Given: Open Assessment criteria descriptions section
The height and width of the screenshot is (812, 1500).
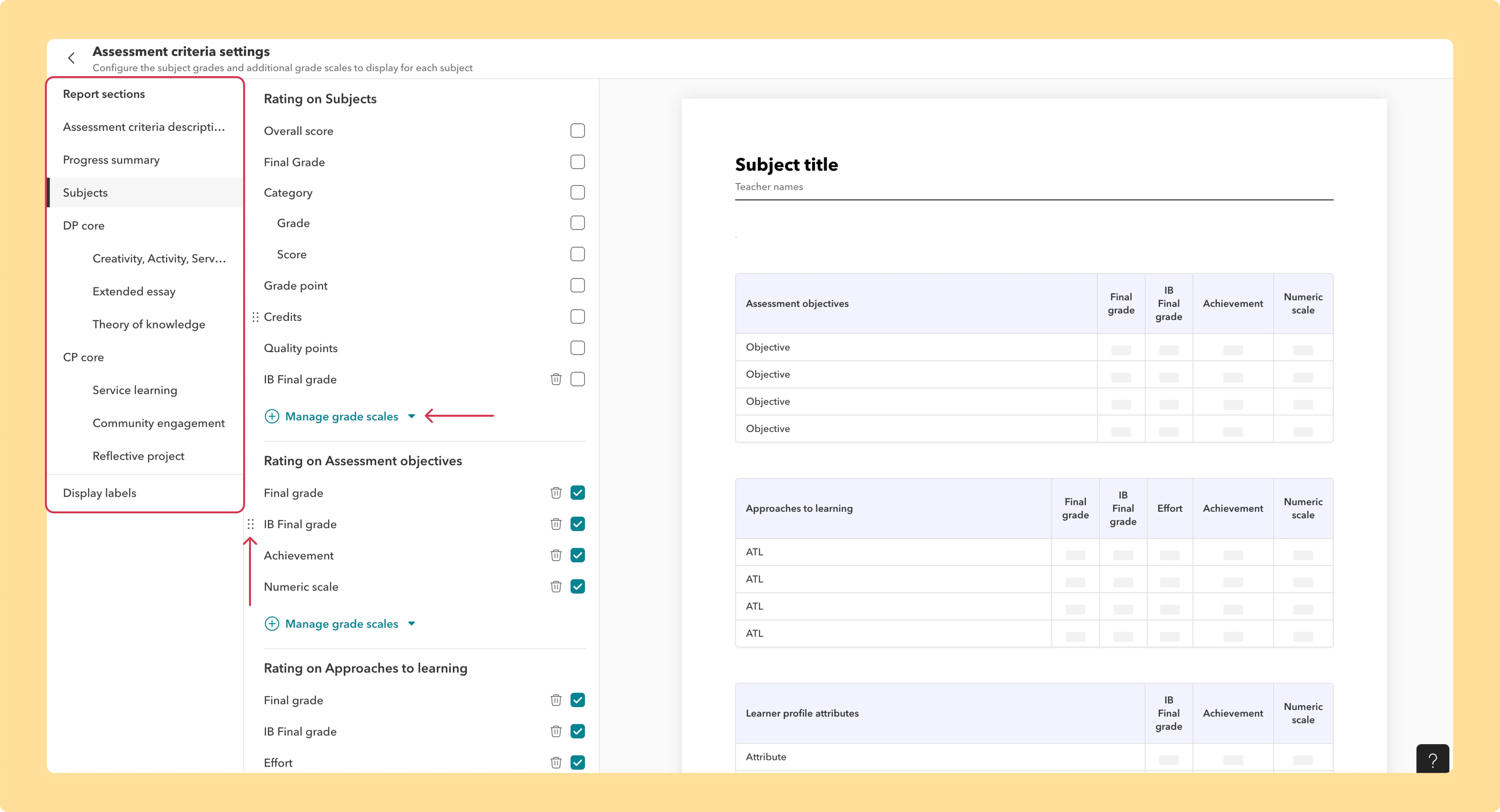Looking at the screenshot, I should (145, 127).
